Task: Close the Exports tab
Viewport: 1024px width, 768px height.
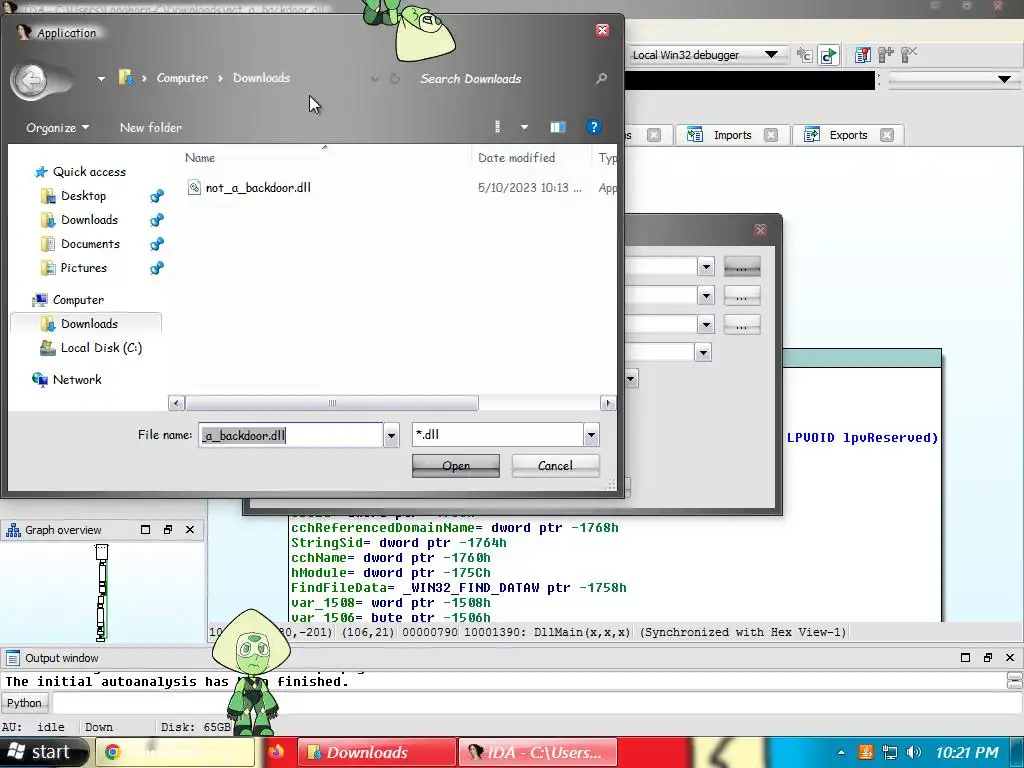Action: coord(886,135)
